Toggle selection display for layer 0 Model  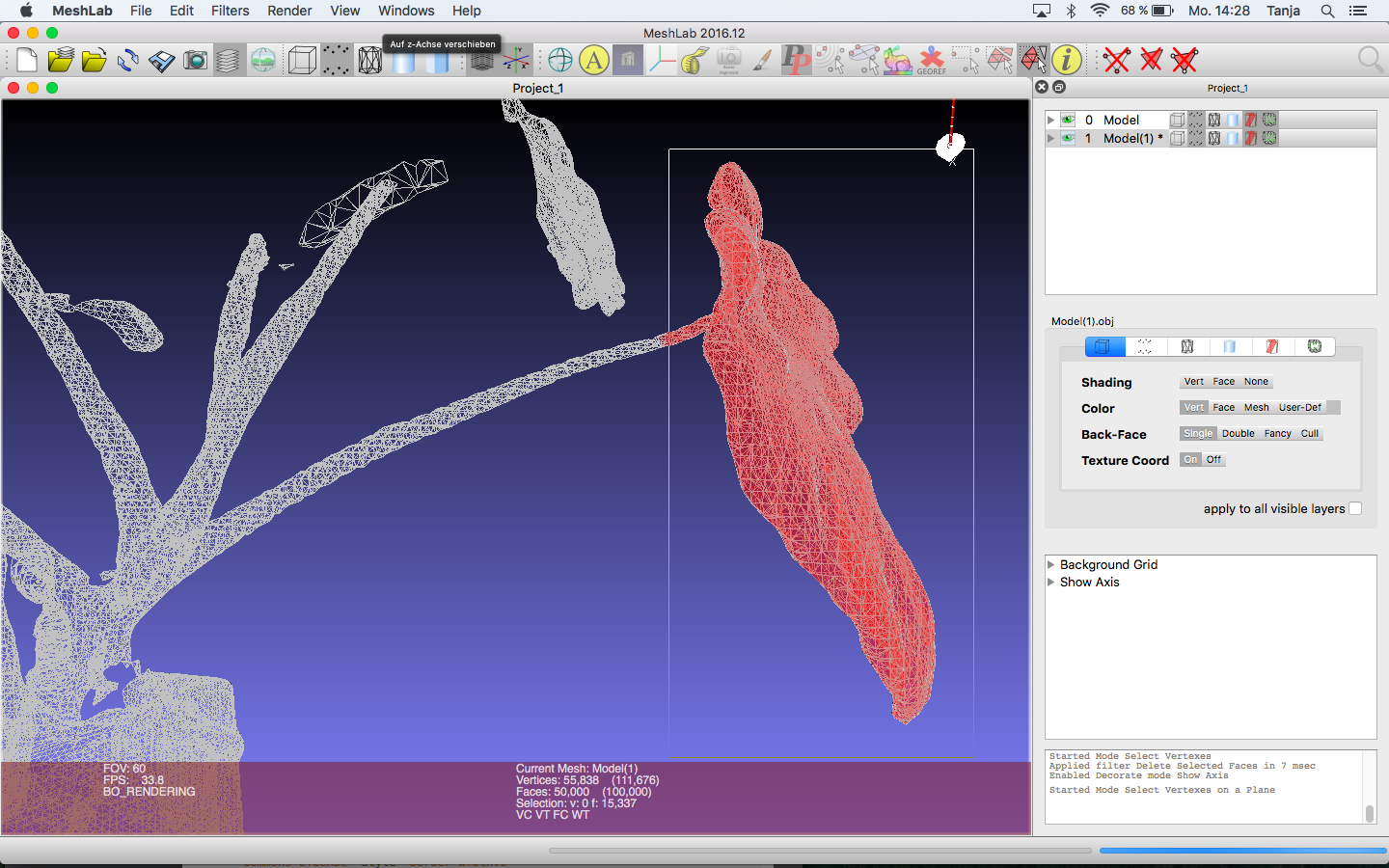pos(1251,120)
